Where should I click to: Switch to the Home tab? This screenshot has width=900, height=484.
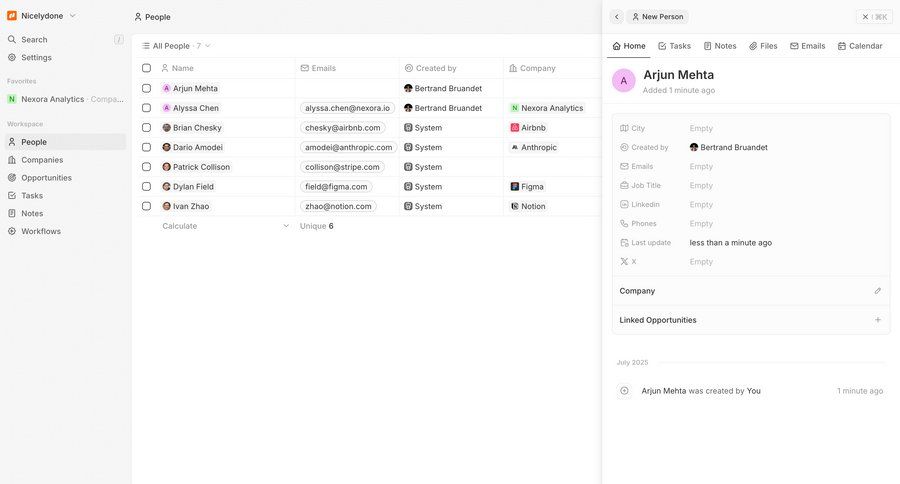click(629, 46)
